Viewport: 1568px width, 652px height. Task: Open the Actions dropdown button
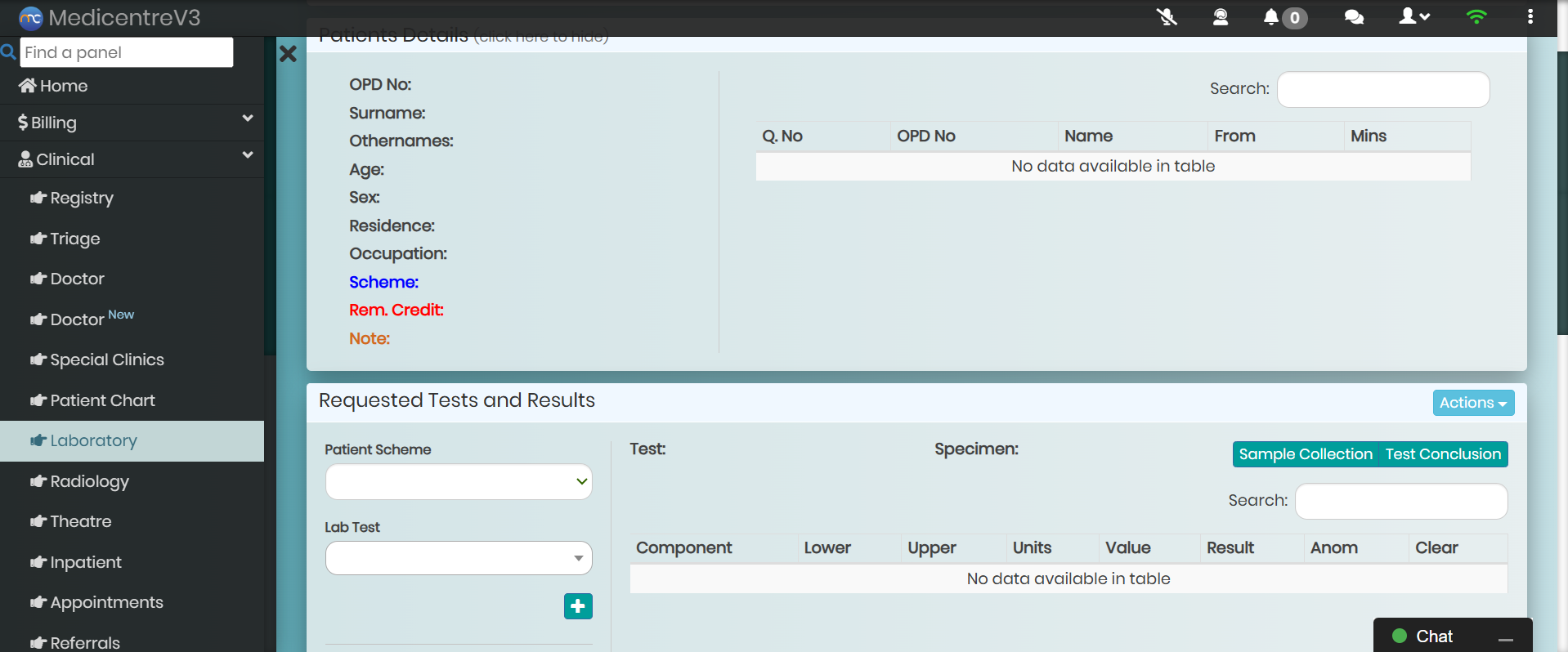[1472, 403]
